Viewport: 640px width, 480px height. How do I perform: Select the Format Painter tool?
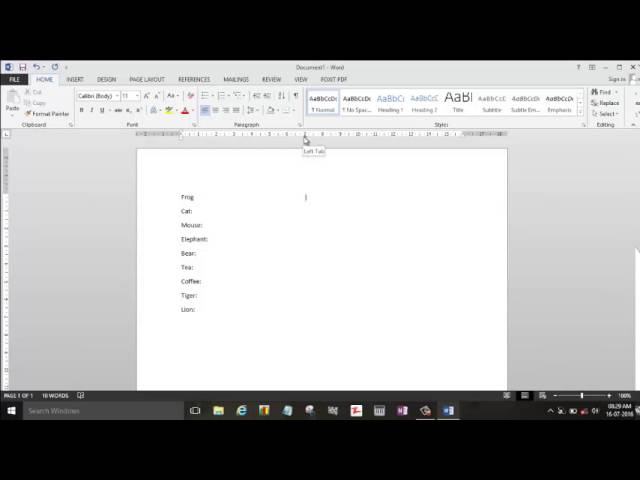50,114
